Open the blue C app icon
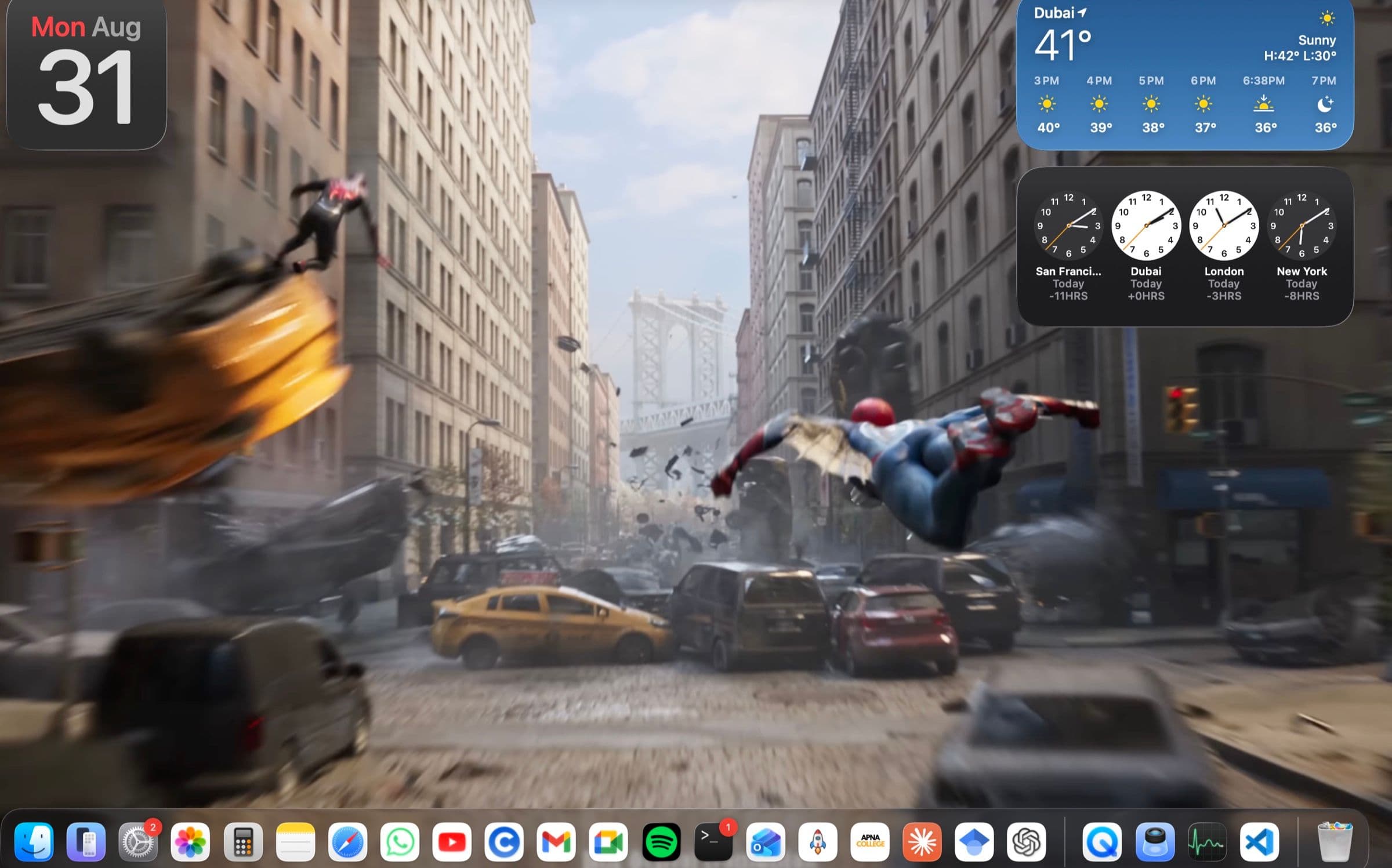The width and height of the screenshot is (1392, 868). click(504, 841)
